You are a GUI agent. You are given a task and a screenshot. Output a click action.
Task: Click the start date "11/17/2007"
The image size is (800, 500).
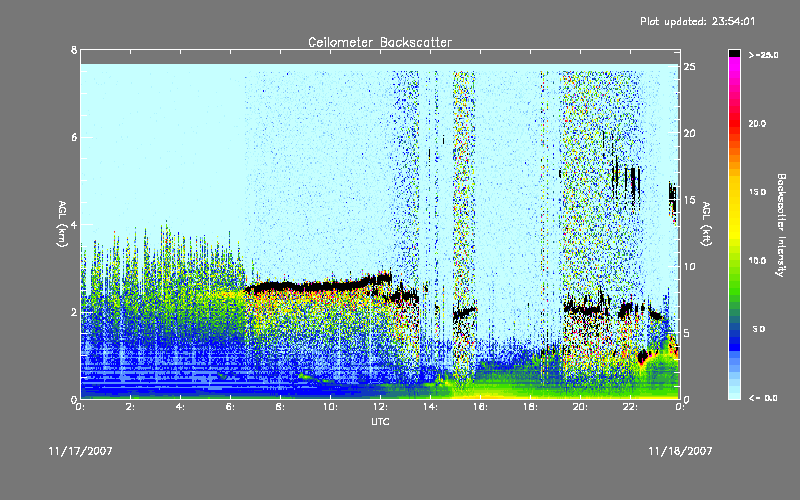pos(81,451)
